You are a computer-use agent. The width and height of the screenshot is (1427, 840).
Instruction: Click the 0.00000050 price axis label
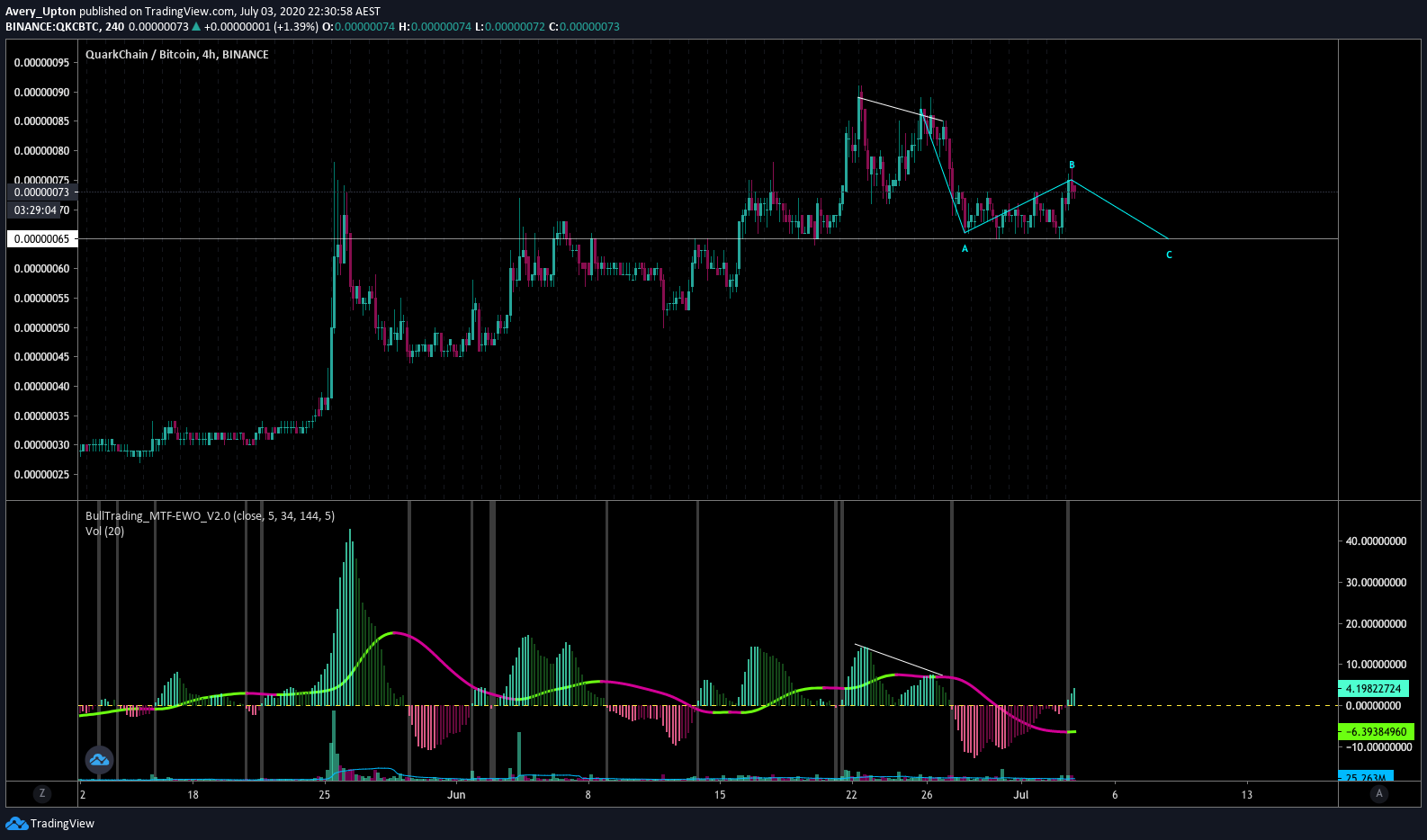41,328
